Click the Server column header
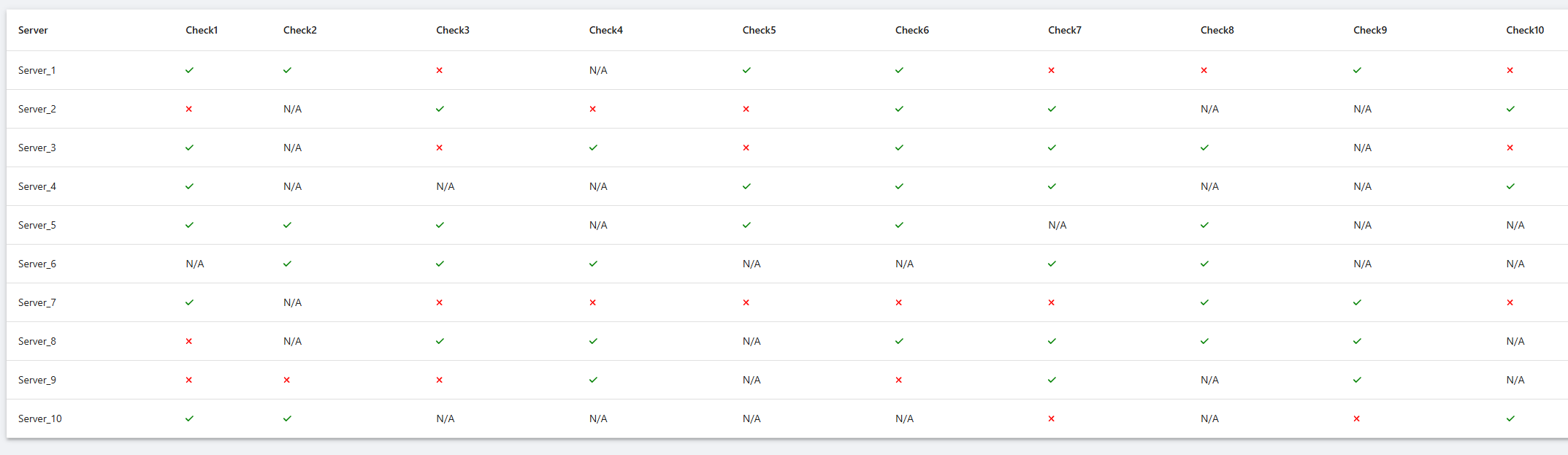Image resolution: width=1568 pixels, height=455 pixels. [x=33, y=30]
